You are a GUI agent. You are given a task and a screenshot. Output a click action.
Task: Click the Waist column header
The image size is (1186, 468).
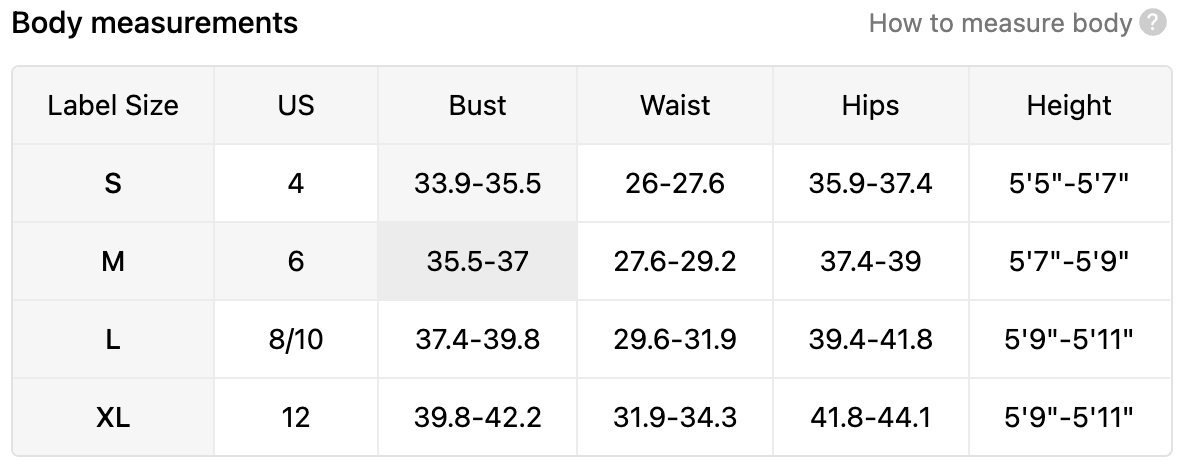[x=675, y=105]
